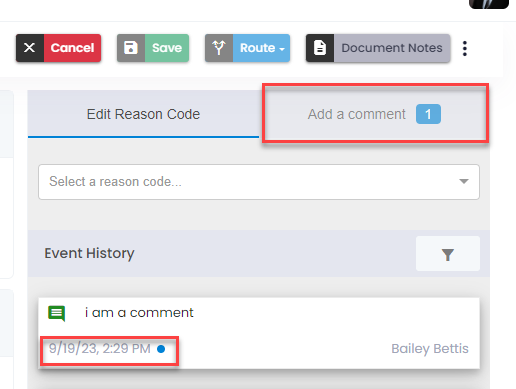The width and height of the screenshot is (516, 389).
Task: Click the branching route arrows icon
Action: click(219, 48)
